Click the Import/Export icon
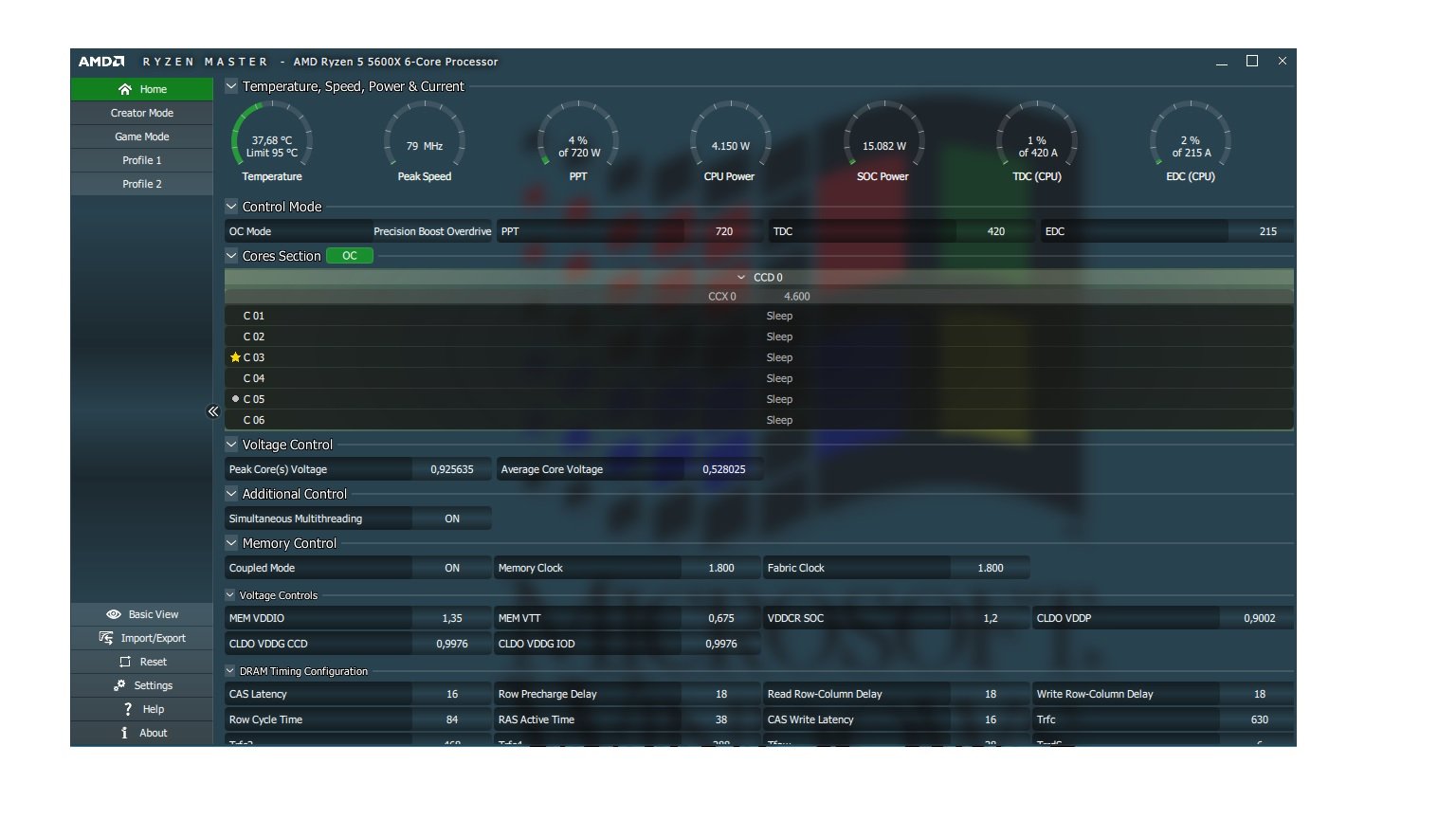1456x819 pixels. pyautogui.click(x=106, y=638)
